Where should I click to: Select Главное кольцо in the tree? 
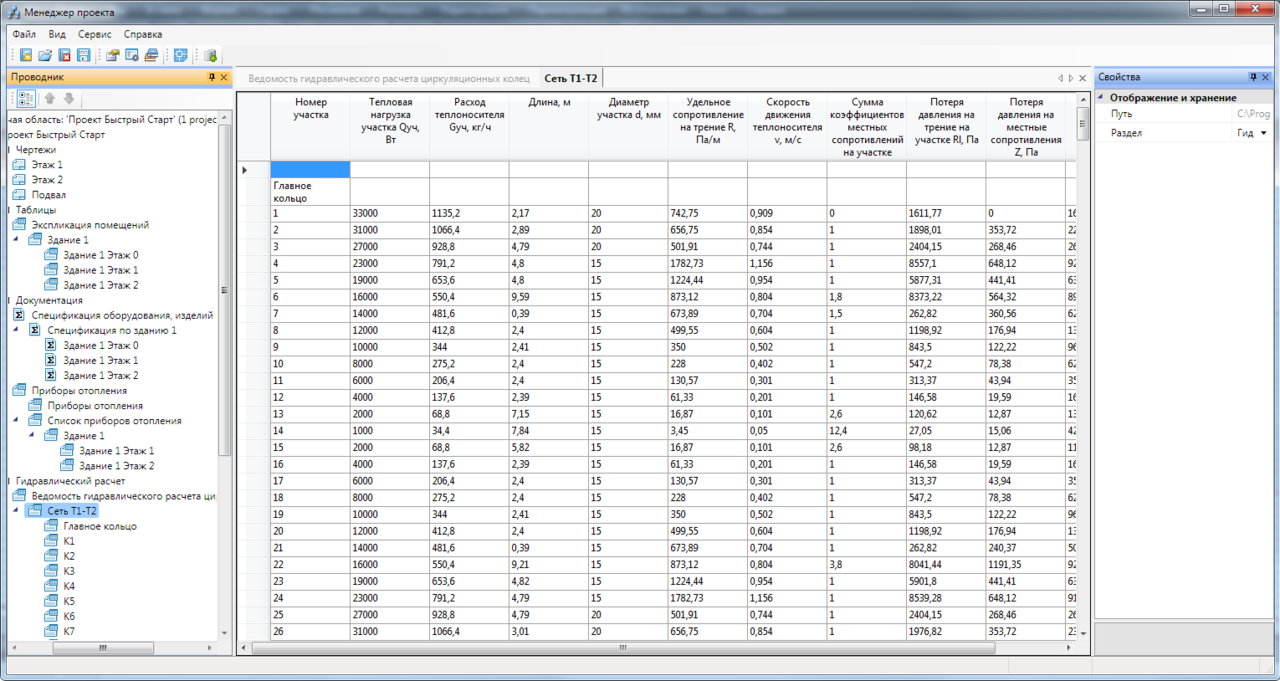pyautogui.click(x=100, y=526)
